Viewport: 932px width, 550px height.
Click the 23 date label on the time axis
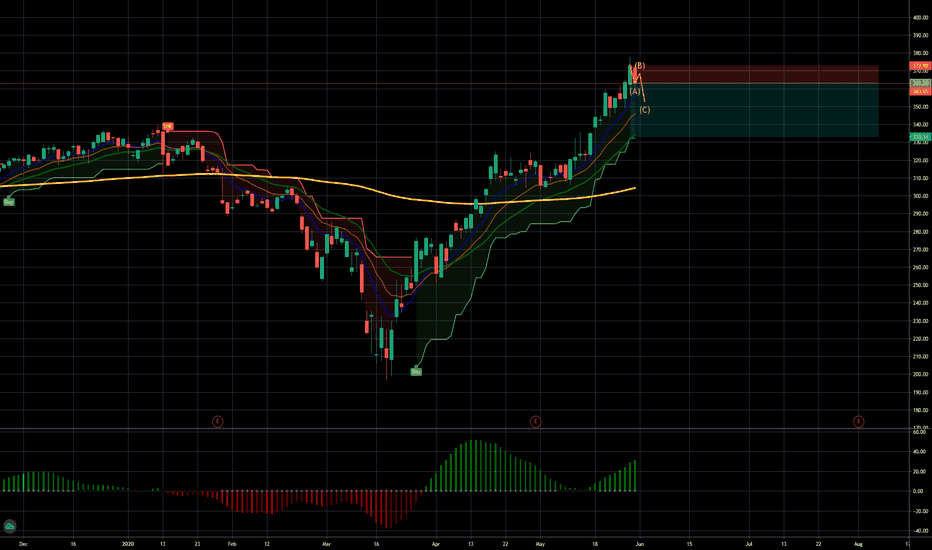(197, 543)
